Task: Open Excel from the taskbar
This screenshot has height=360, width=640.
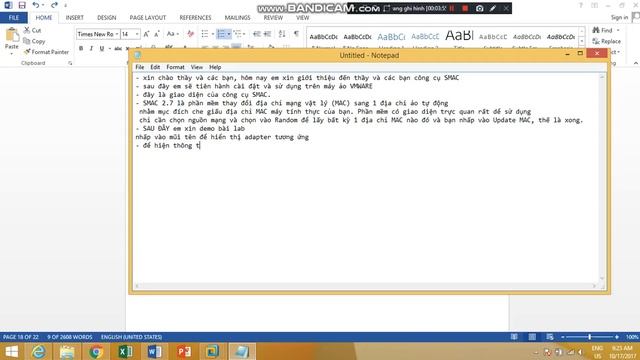Action: tap(125, 351)
